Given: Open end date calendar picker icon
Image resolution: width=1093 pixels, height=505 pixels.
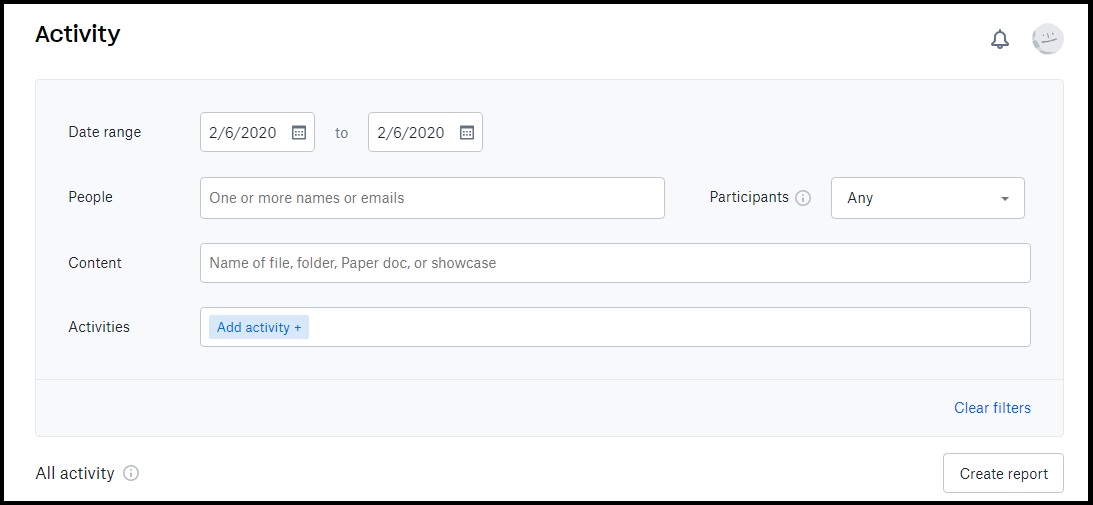Looking at the screenshot, I should click(467, 133).
